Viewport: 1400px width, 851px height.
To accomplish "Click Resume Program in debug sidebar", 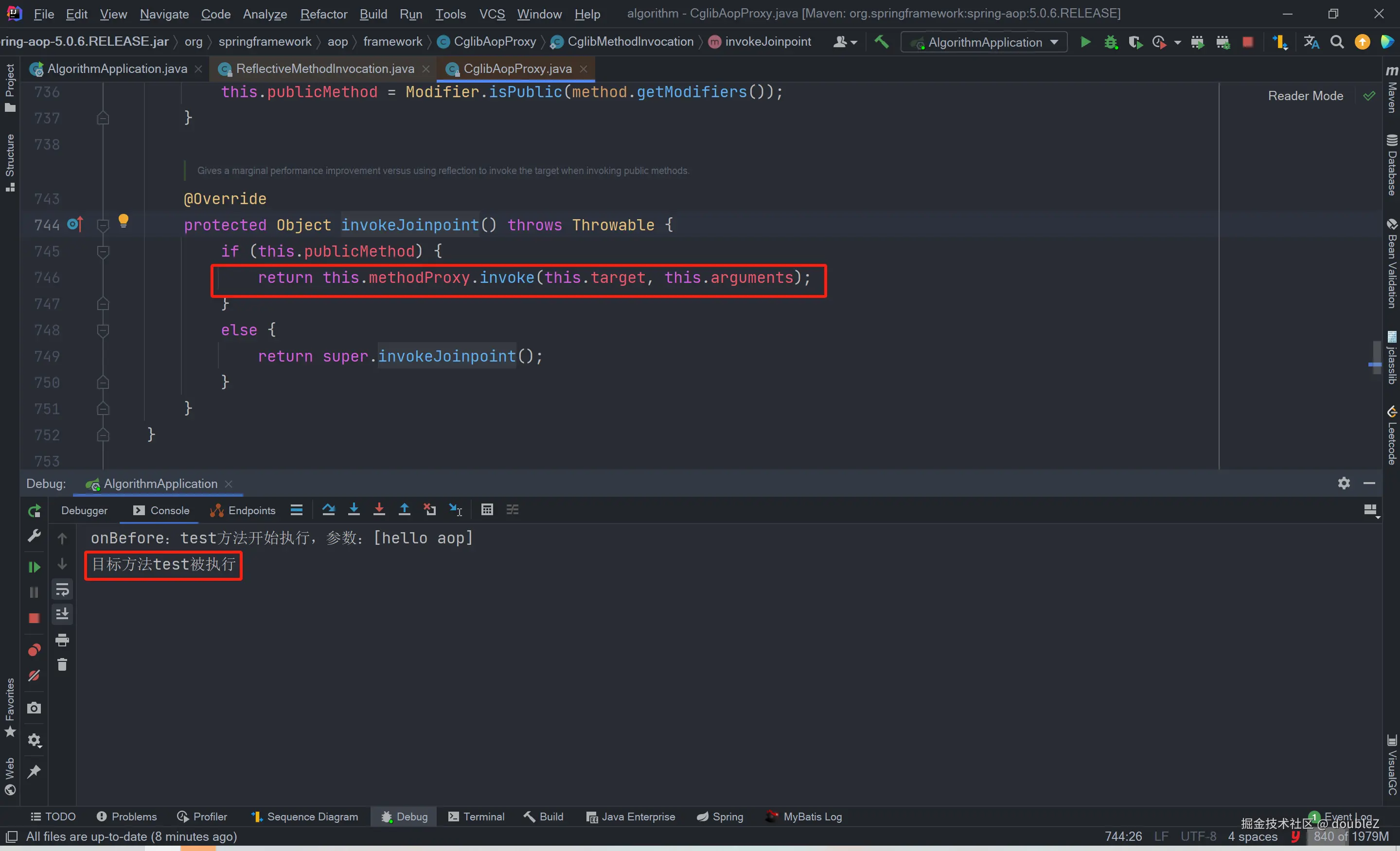I will [x=34, y=567].
